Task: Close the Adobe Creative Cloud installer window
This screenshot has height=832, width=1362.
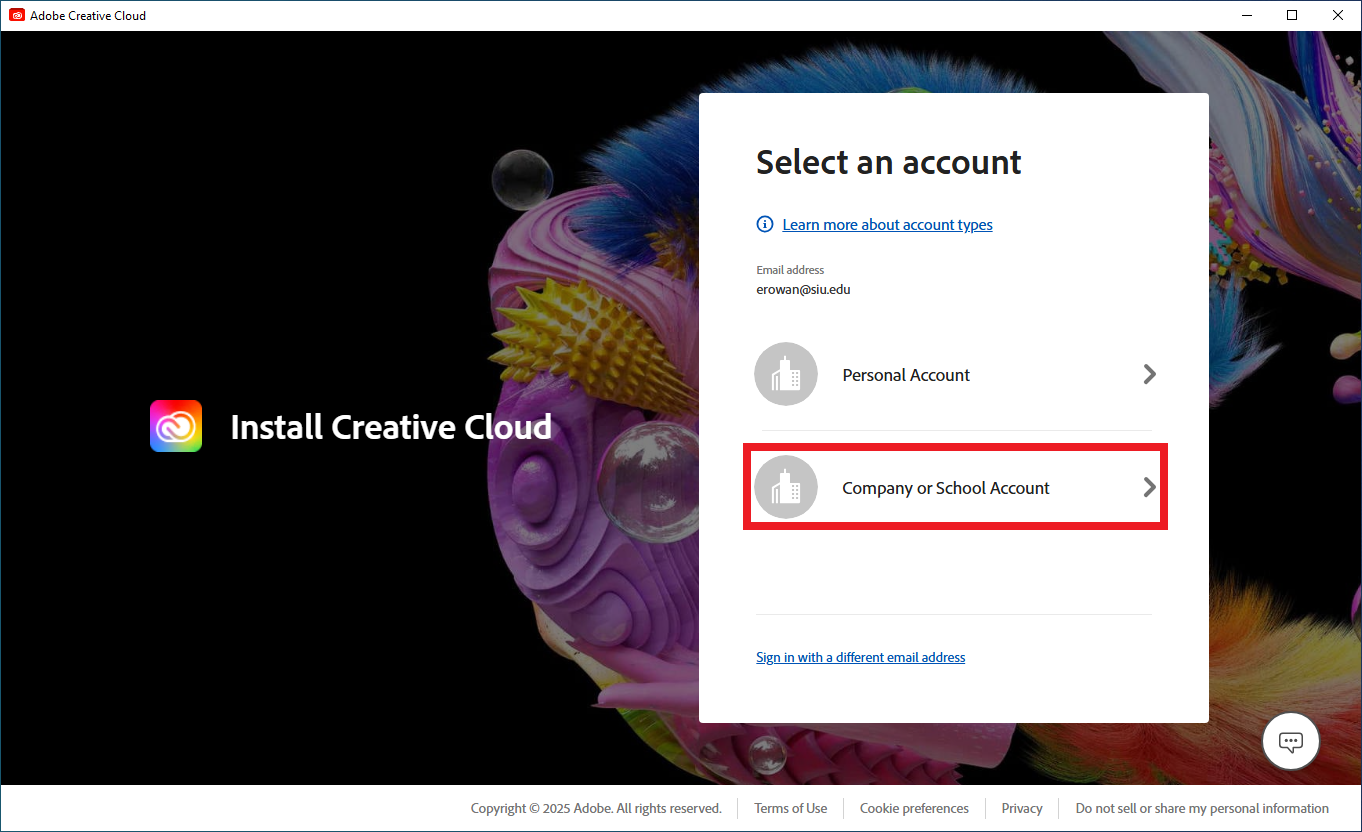Action: 1338,15
